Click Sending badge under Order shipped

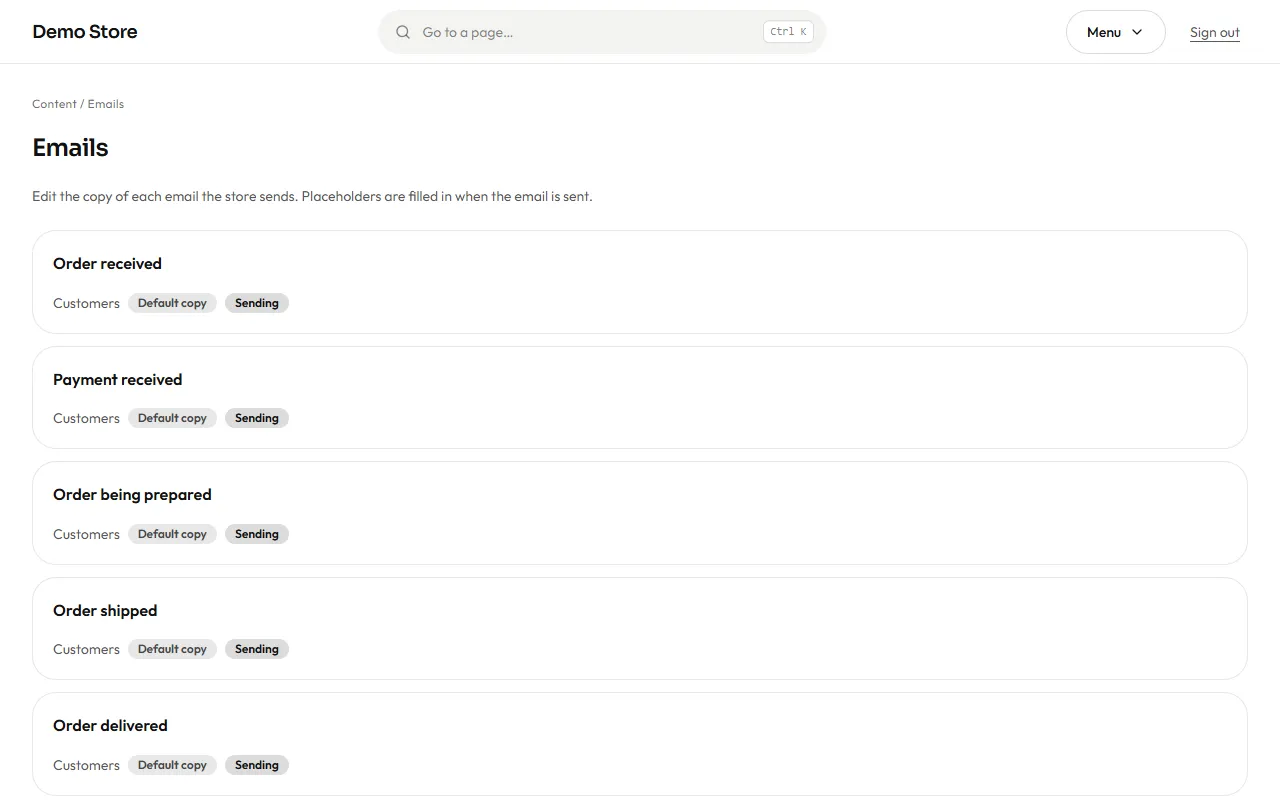click(257, 649)
